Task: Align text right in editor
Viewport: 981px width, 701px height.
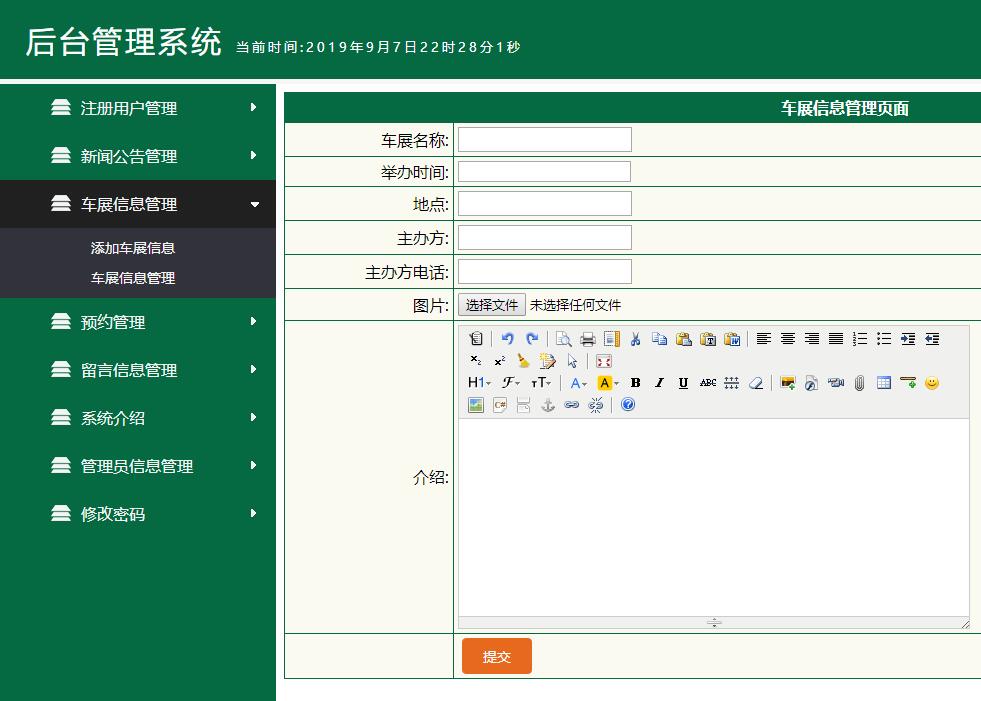Action: pos(811,339)
